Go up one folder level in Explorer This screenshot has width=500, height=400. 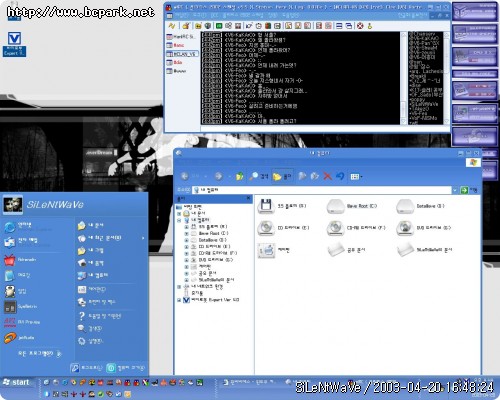[x=239, y=176]
